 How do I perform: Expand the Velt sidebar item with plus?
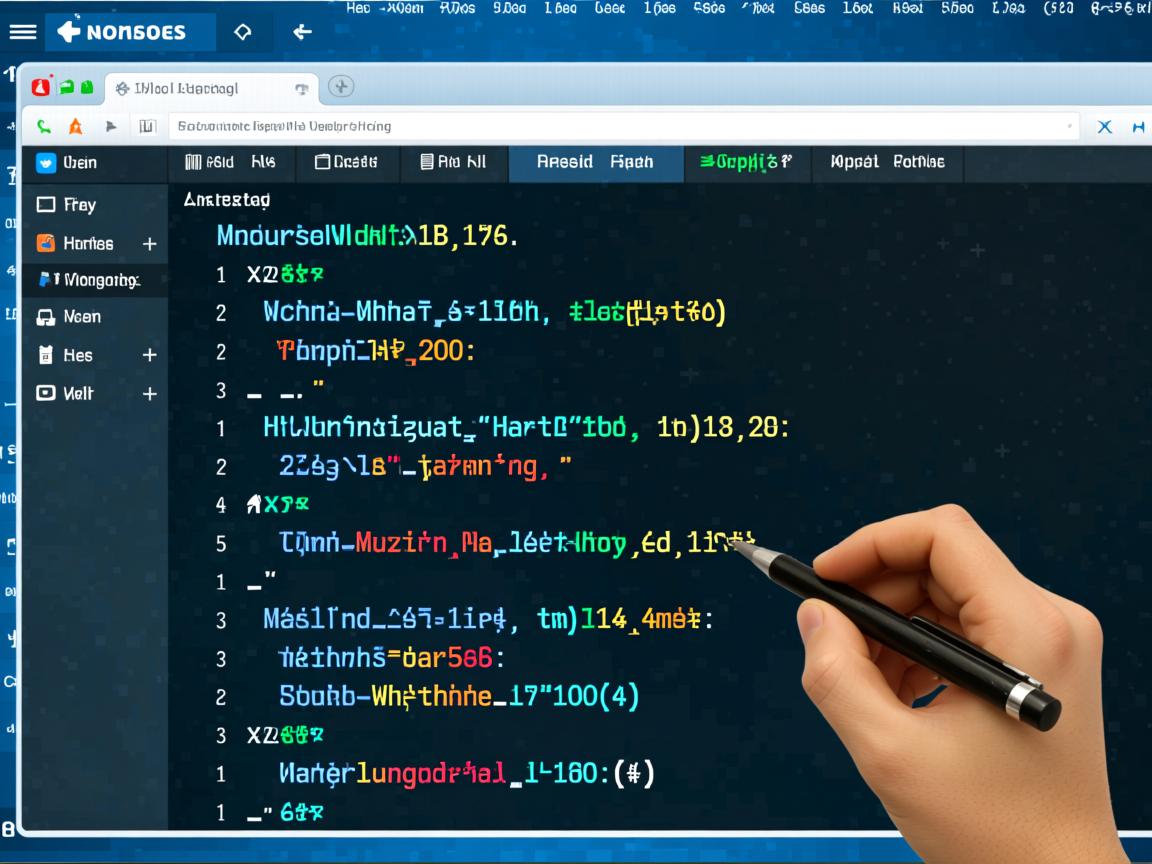click(149, 394)
